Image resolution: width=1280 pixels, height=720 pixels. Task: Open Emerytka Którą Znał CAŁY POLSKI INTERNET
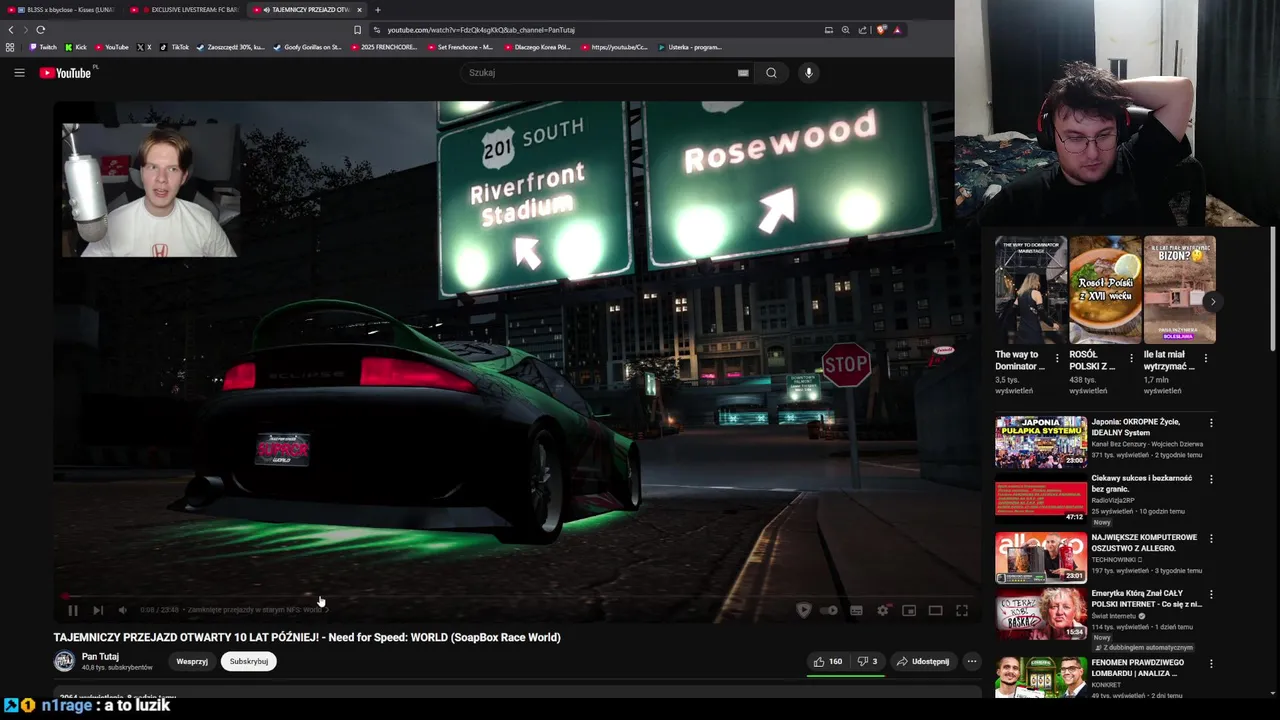pos(1146,598)
